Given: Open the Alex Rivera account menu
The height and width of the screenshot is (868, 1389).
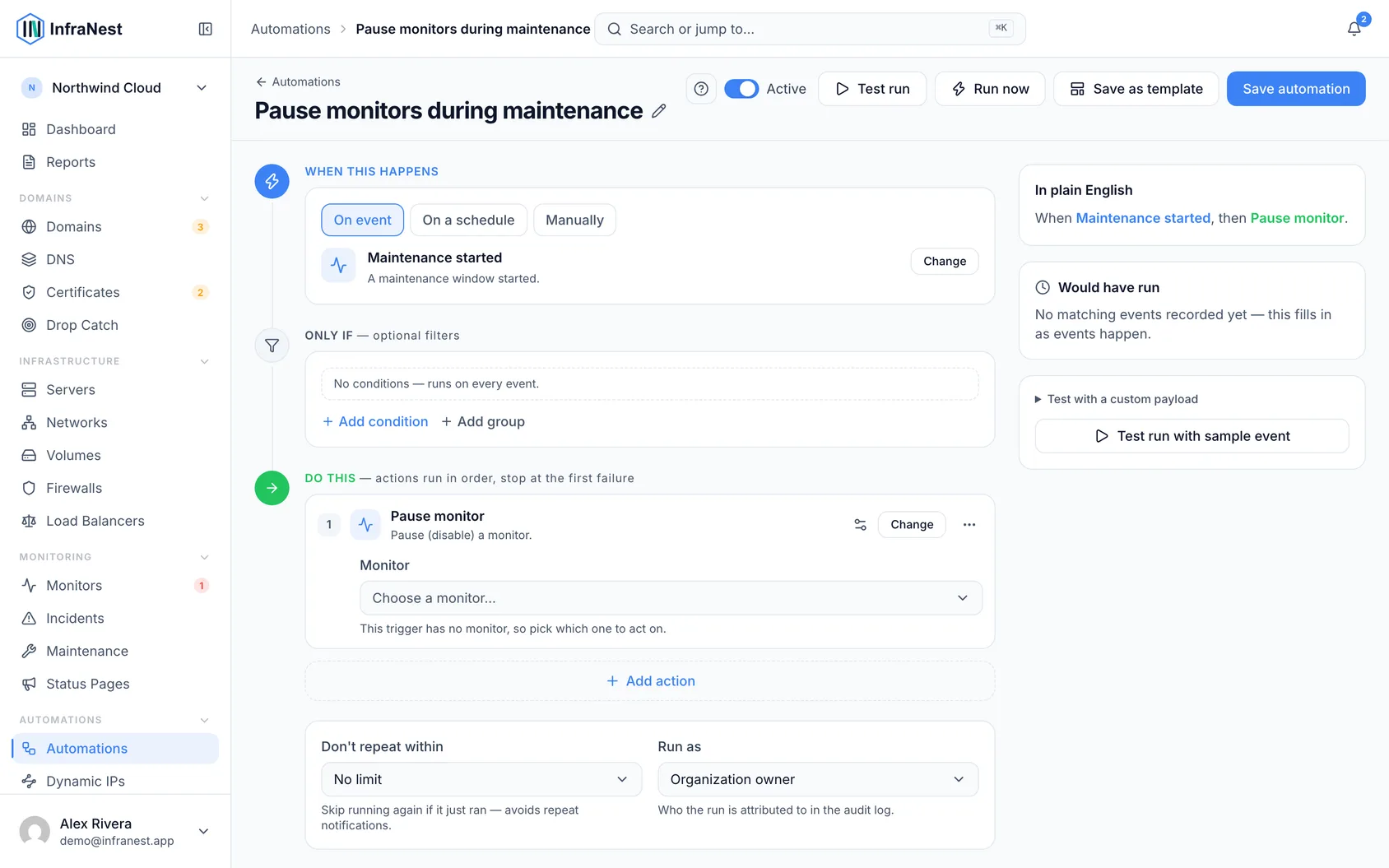Looking at the screenshot, I should [115, 831].
